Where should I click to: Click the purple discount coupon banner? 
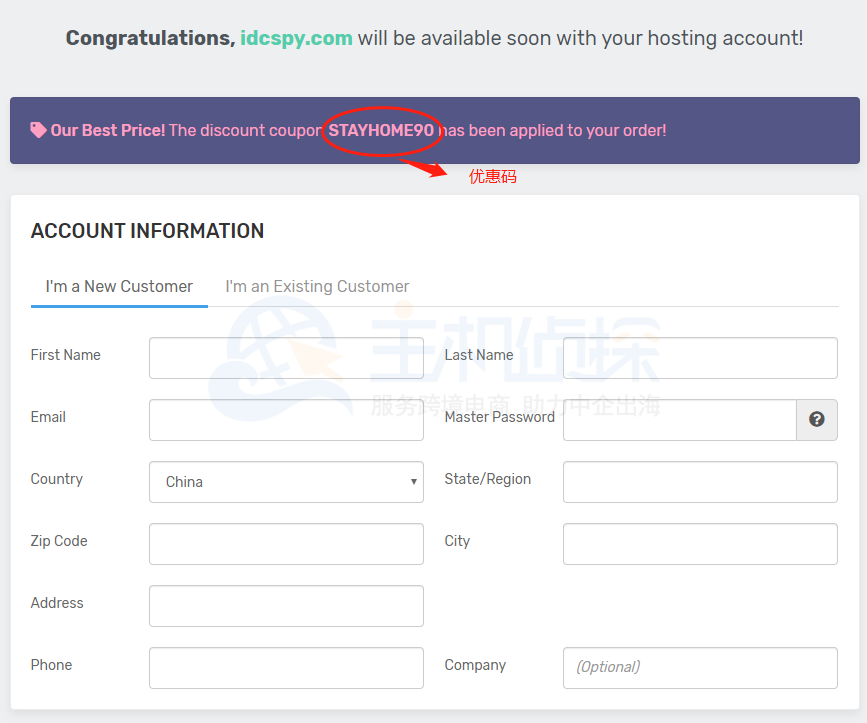(700, 130)
